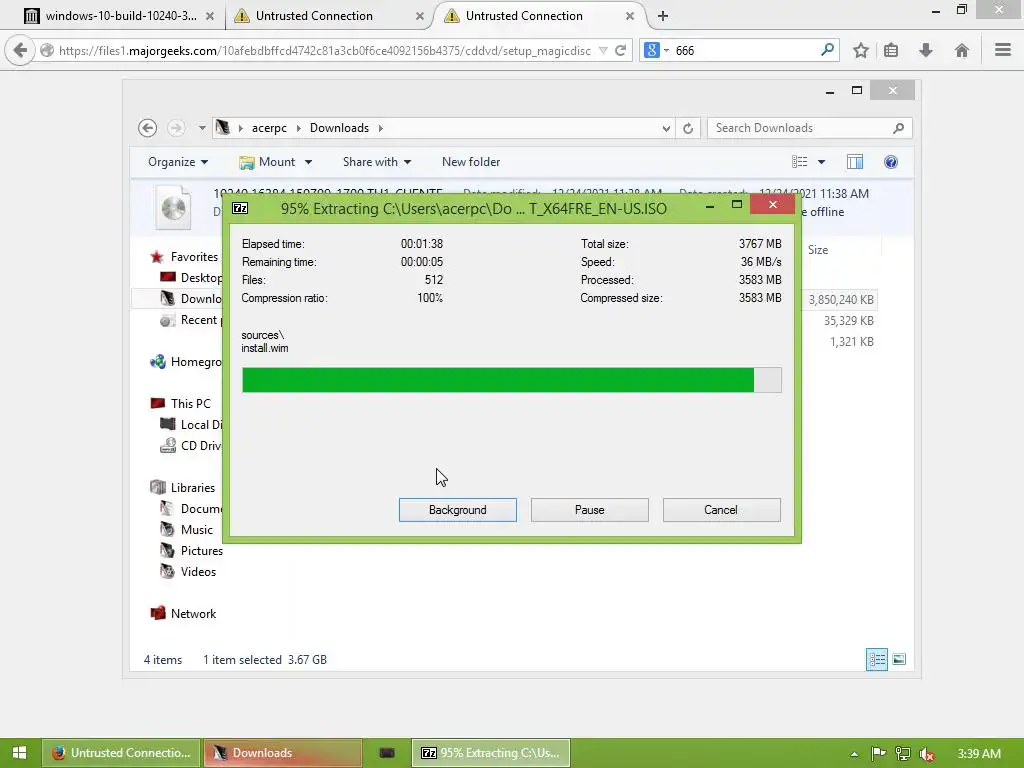Reload the page in Firefox
Screen dimensions: 1024x768
tap(620, 50)
